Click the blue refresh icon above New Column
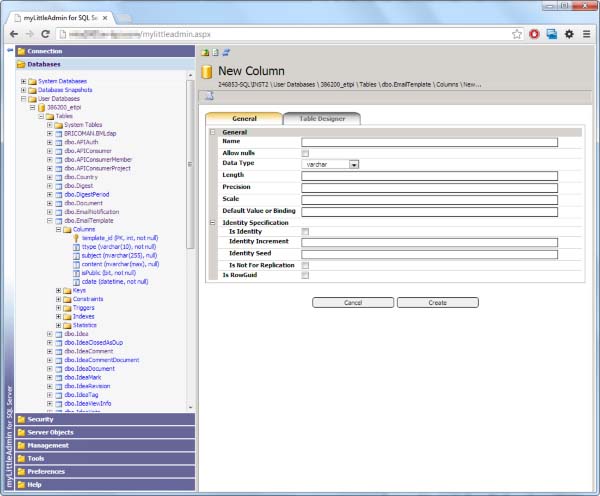 (x=226, y=52)
